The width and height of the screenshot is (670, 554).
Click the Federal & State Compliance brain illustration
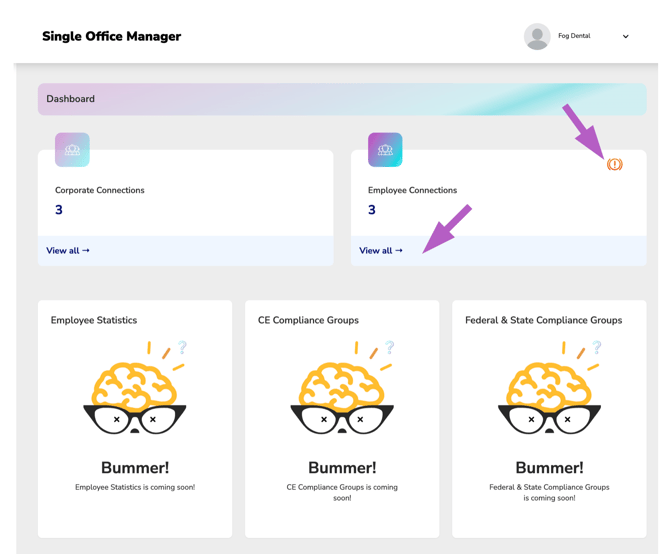pos(550,387)
